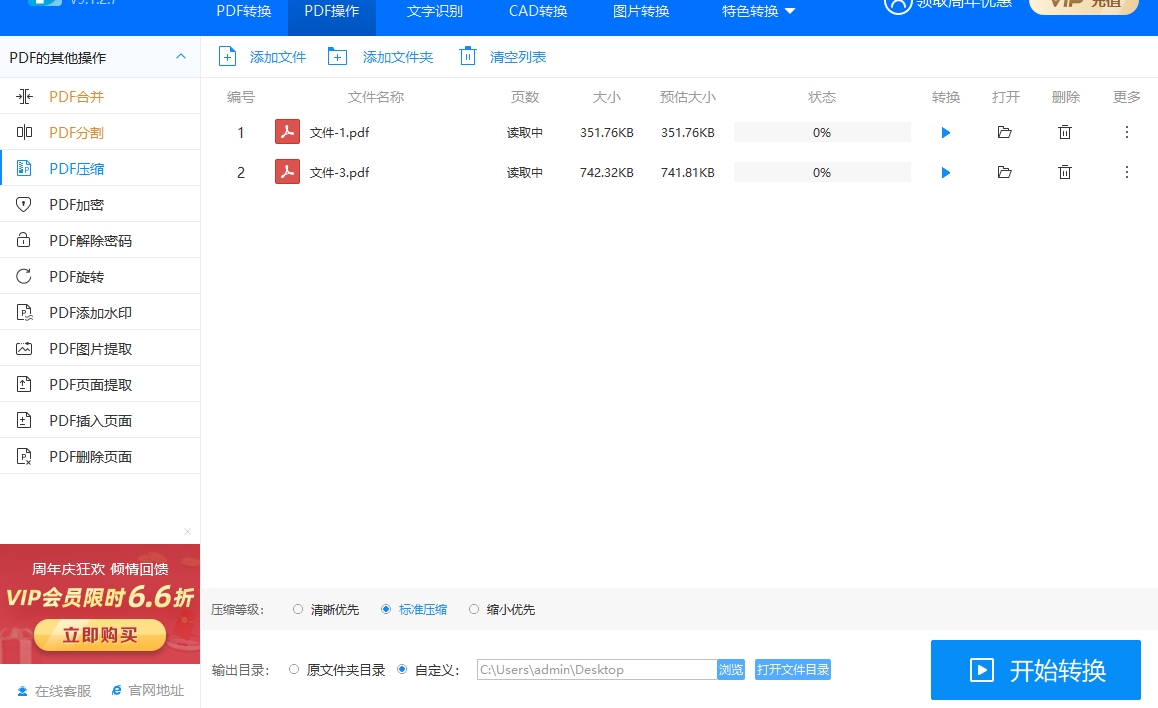Open more options for 文件-3.pdf
Viewport: 1158px width, 708px height.
pyautogui.click(x=1127, y=172)
